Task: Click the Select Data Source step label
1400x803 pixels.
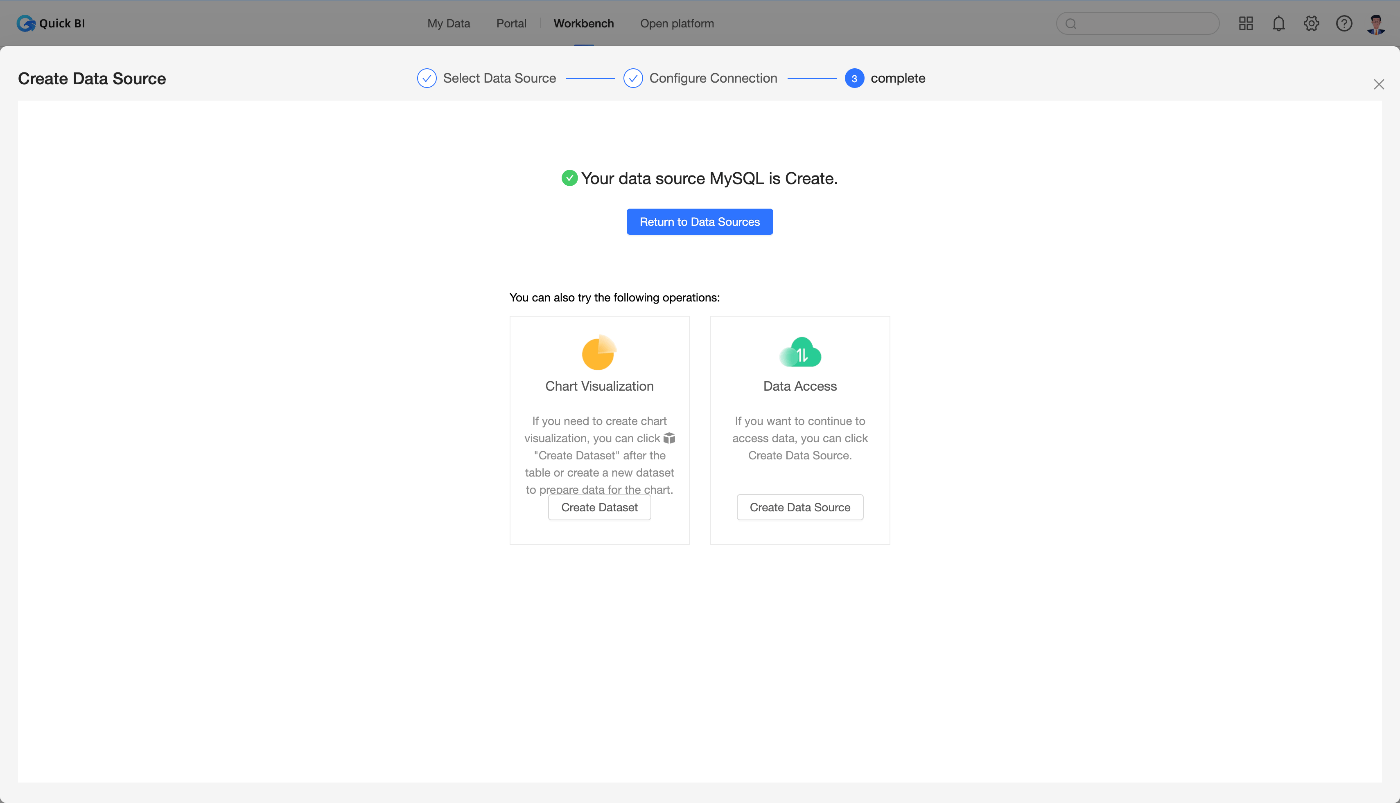Action: (x=500, y=78)
